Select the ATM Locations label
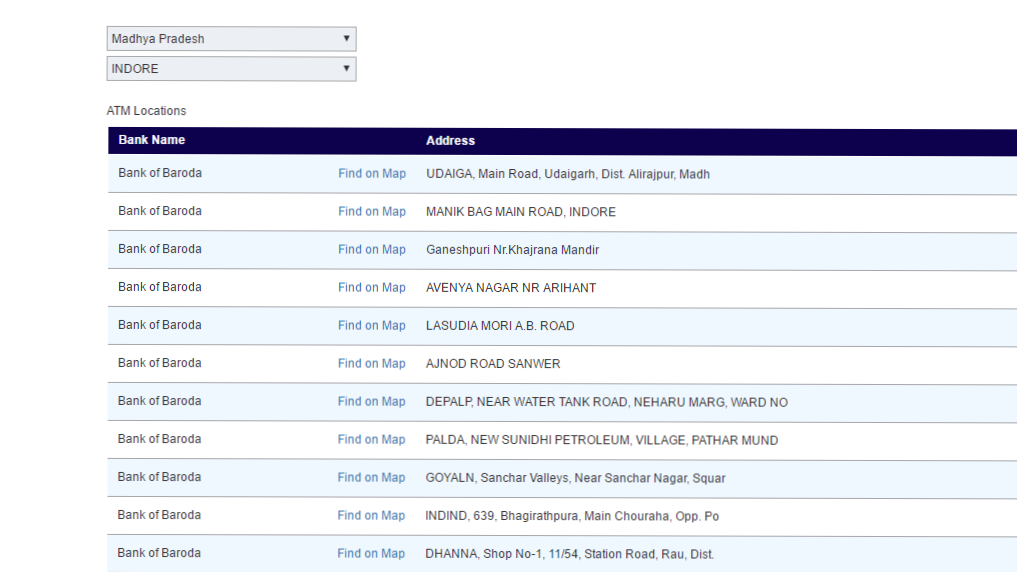Image resolution: width=1017 pixels, height=572 pixels. 147,111
